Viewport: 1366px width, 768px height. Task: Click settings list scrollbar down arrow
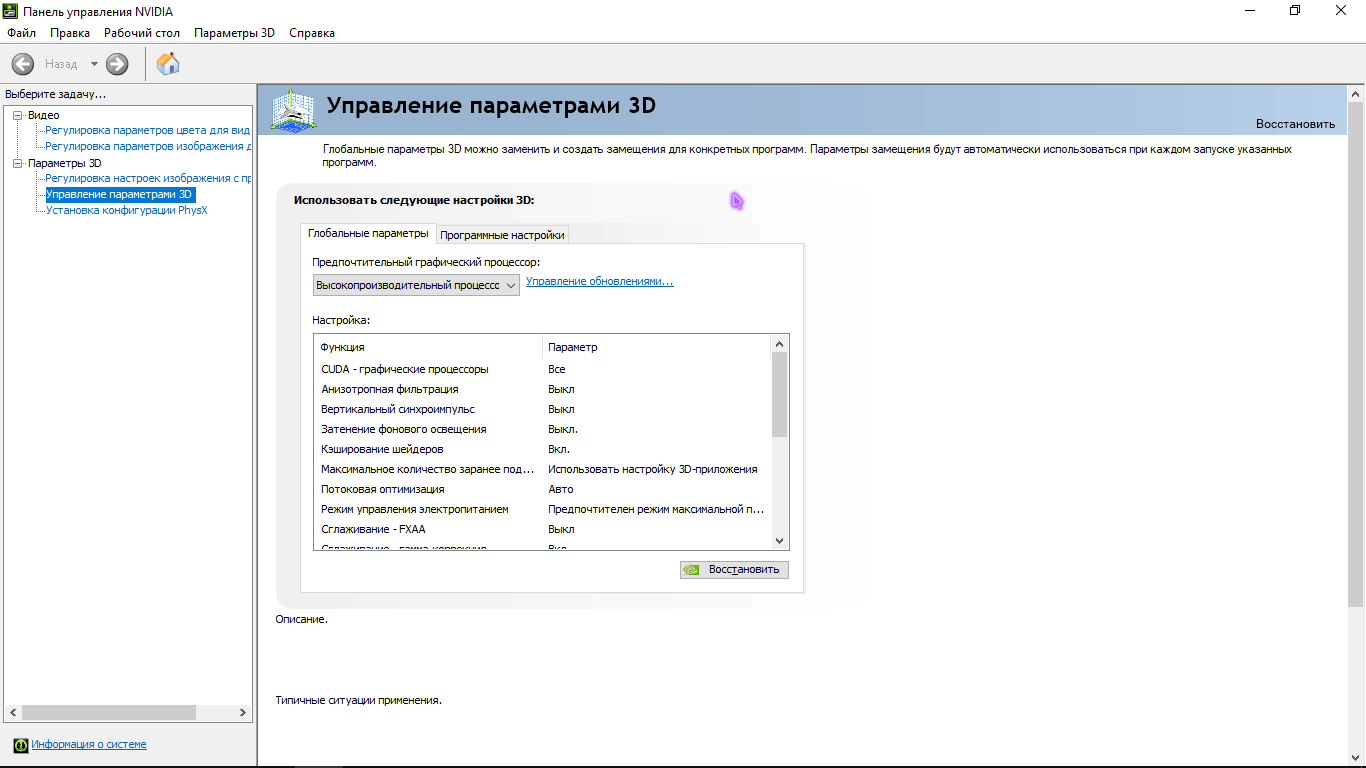click(780, 541)
